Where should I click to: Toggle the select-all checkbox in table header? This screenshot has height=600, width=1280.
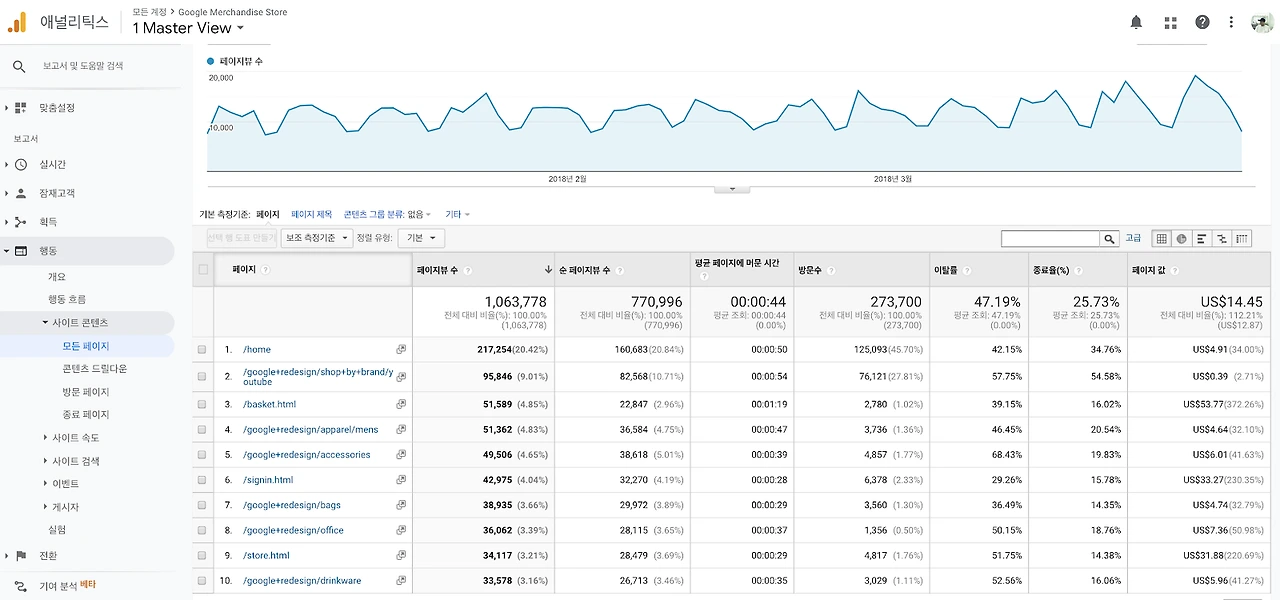coord(203,269)
